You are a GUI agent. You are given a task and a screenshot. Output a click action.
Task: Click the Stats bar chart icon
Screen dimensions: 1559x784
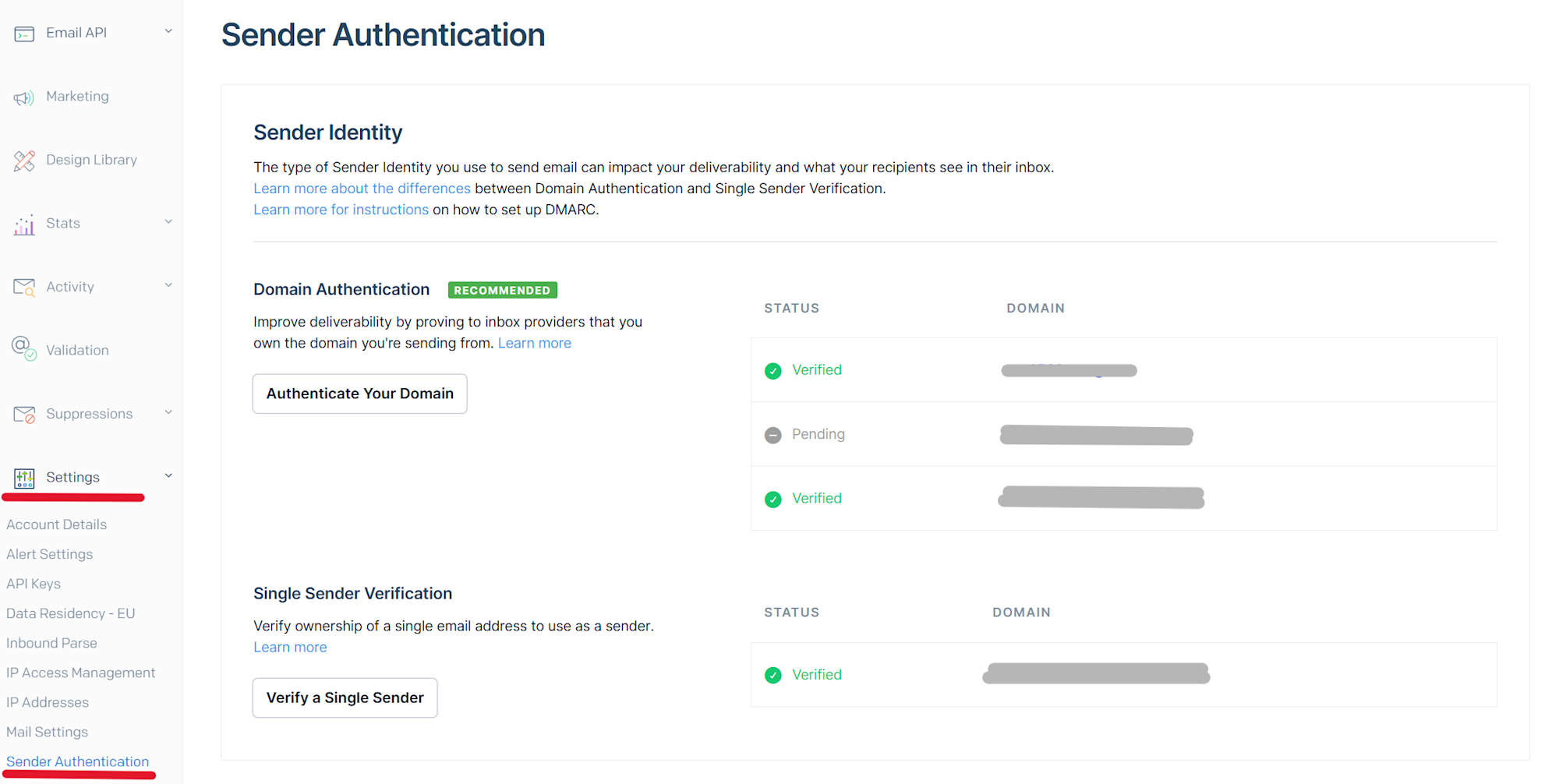tap(24, 224)
